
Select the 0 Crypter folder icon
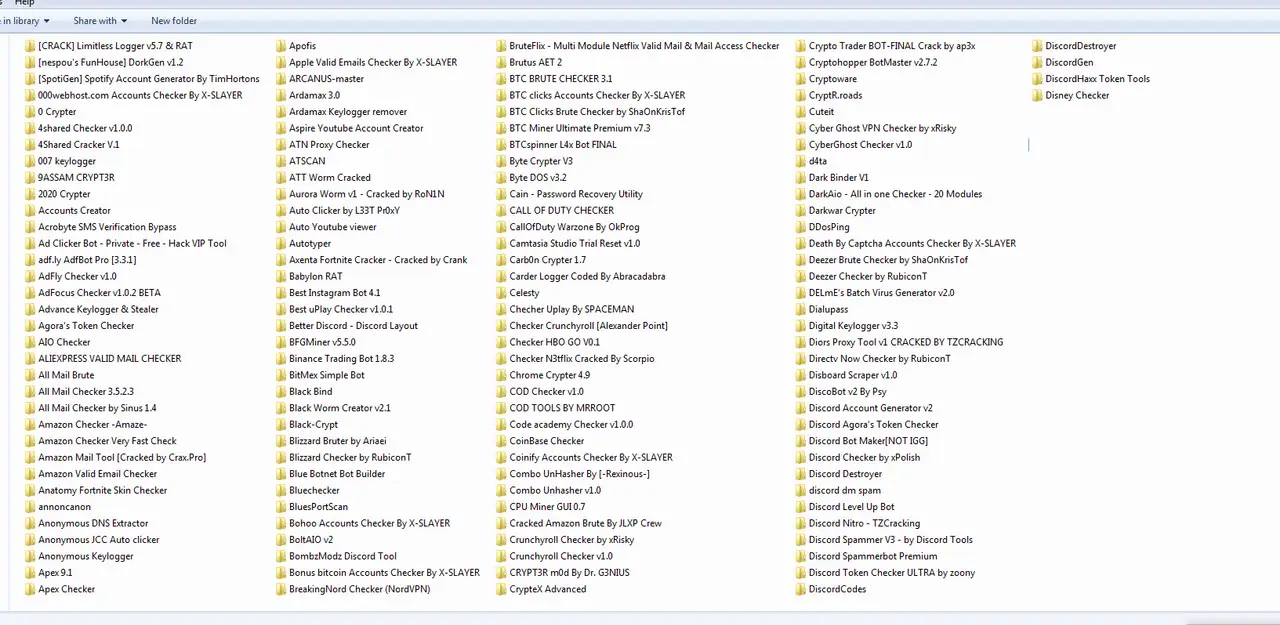click(30, 111)
